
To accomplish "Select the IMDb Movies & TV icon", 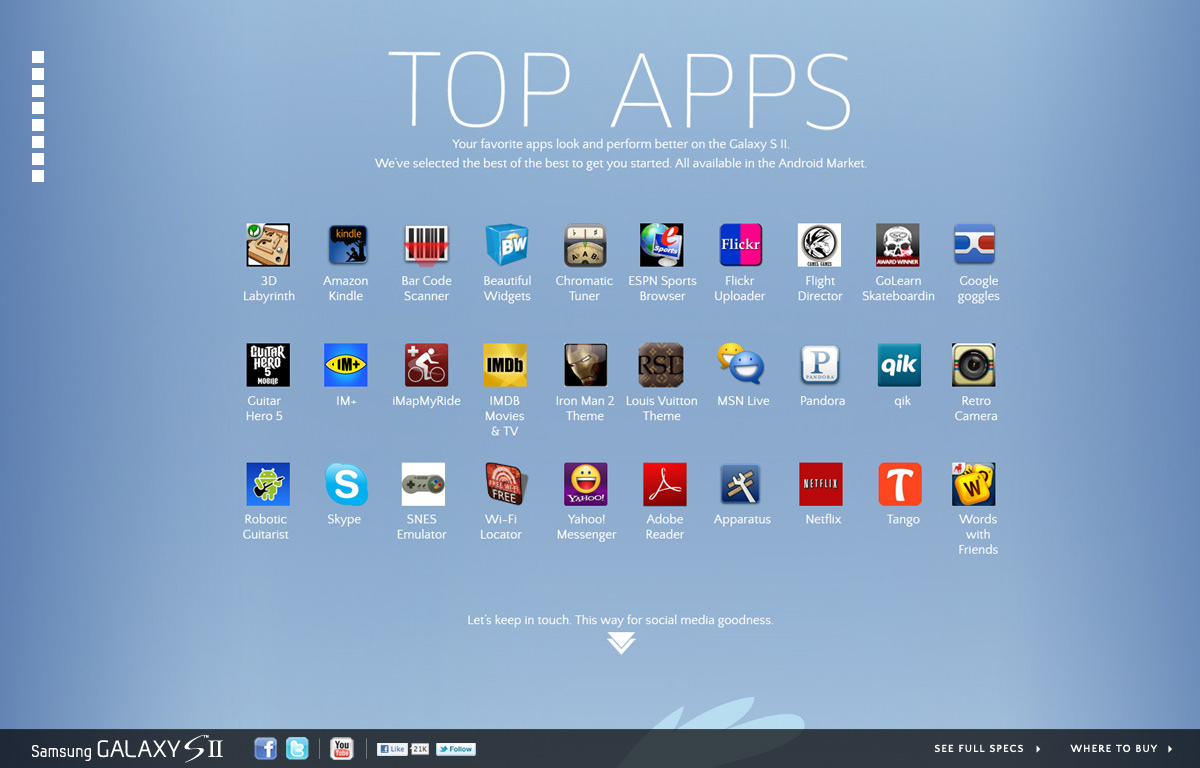I will [505, 365].
